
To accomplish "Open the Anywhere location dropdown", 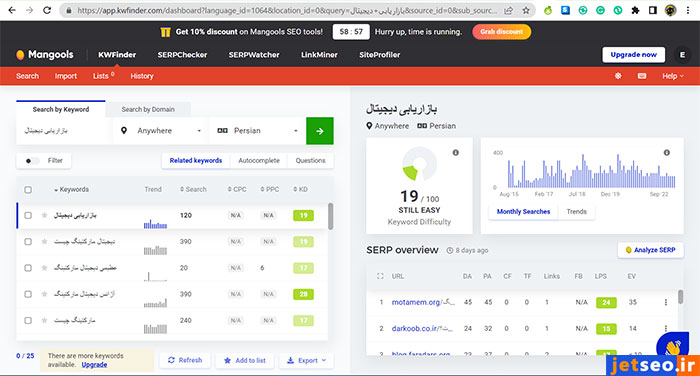I will [161, 131].
